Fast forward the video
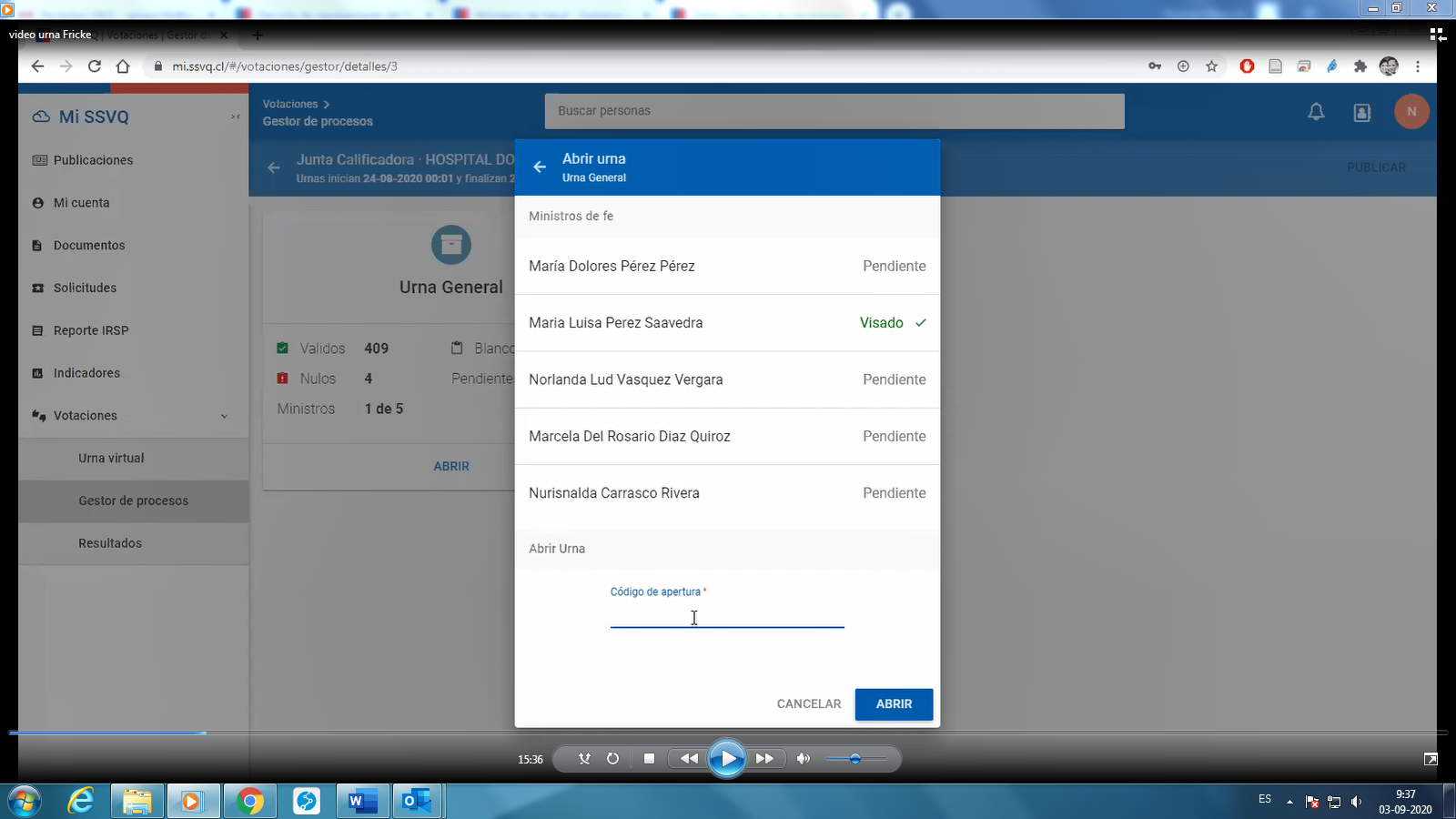The image size is (1456, 819). pos(764,759)
